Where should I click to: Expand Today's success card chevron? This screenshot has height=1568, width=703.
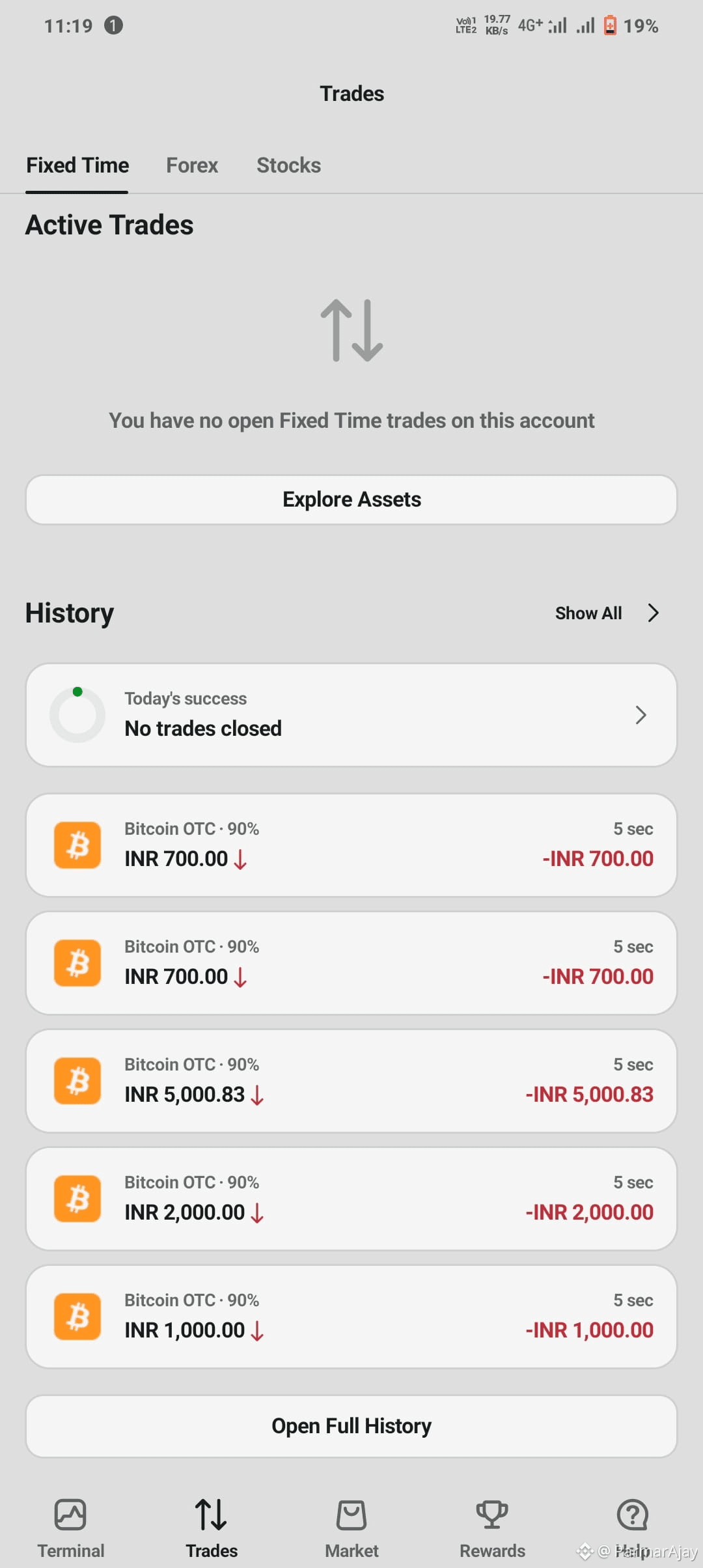tap(641, 715)
